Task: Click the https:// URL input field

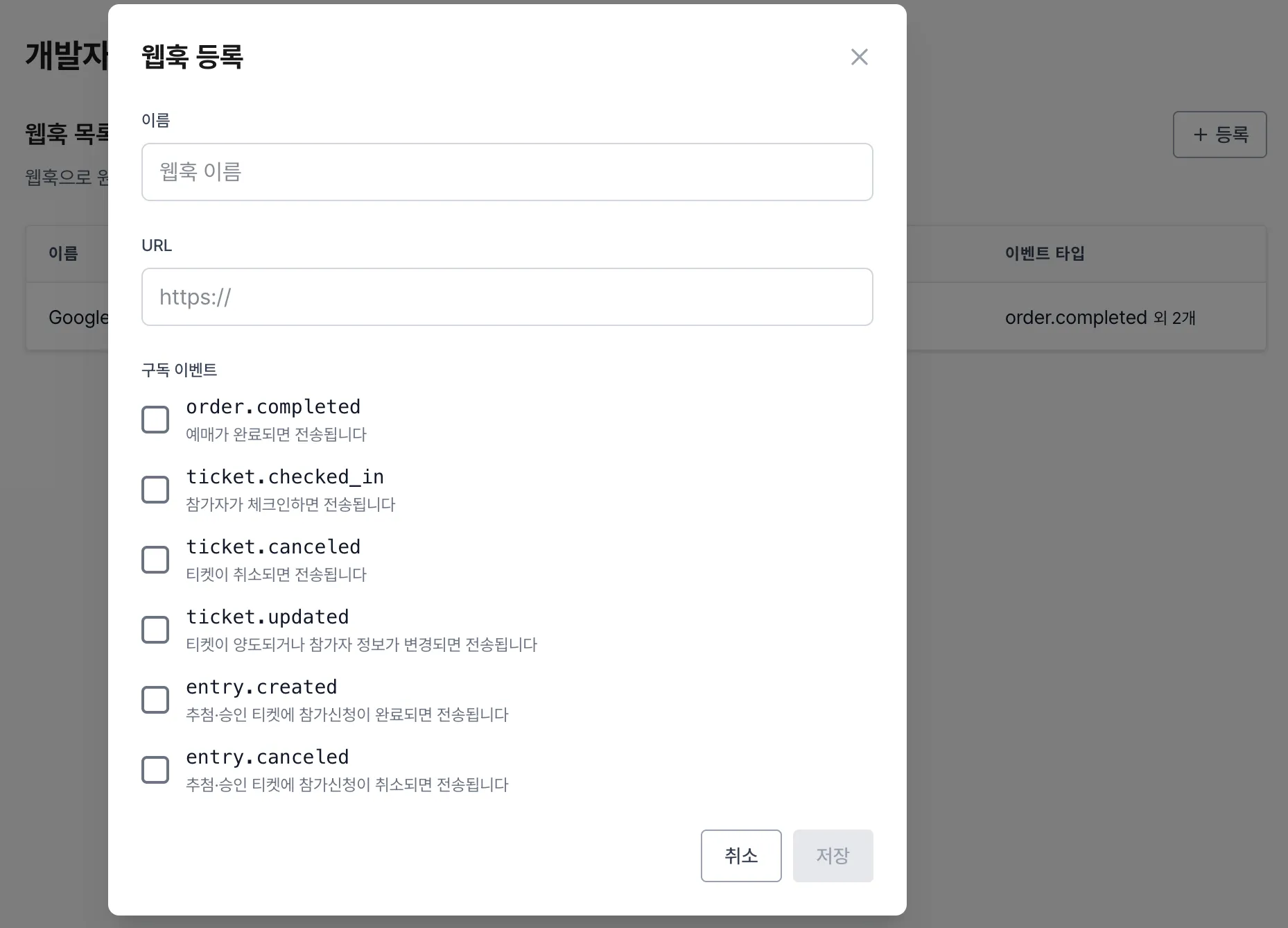Action: [507, 297]
